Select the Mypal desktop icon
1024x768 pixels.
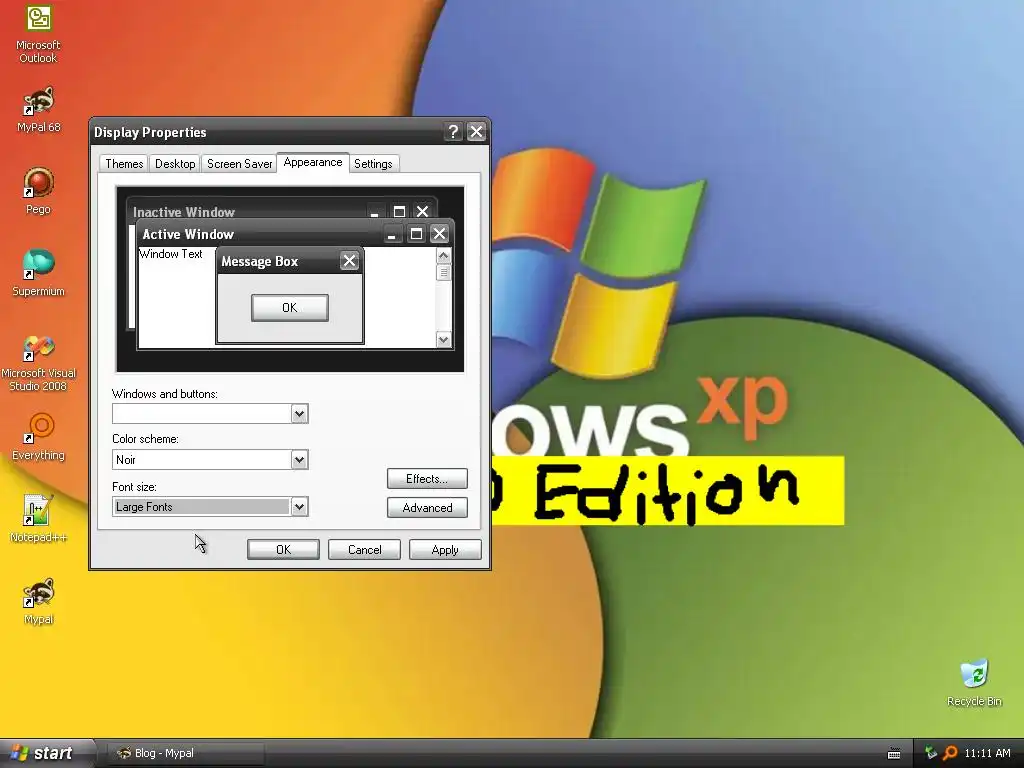(x=38, y=601)
